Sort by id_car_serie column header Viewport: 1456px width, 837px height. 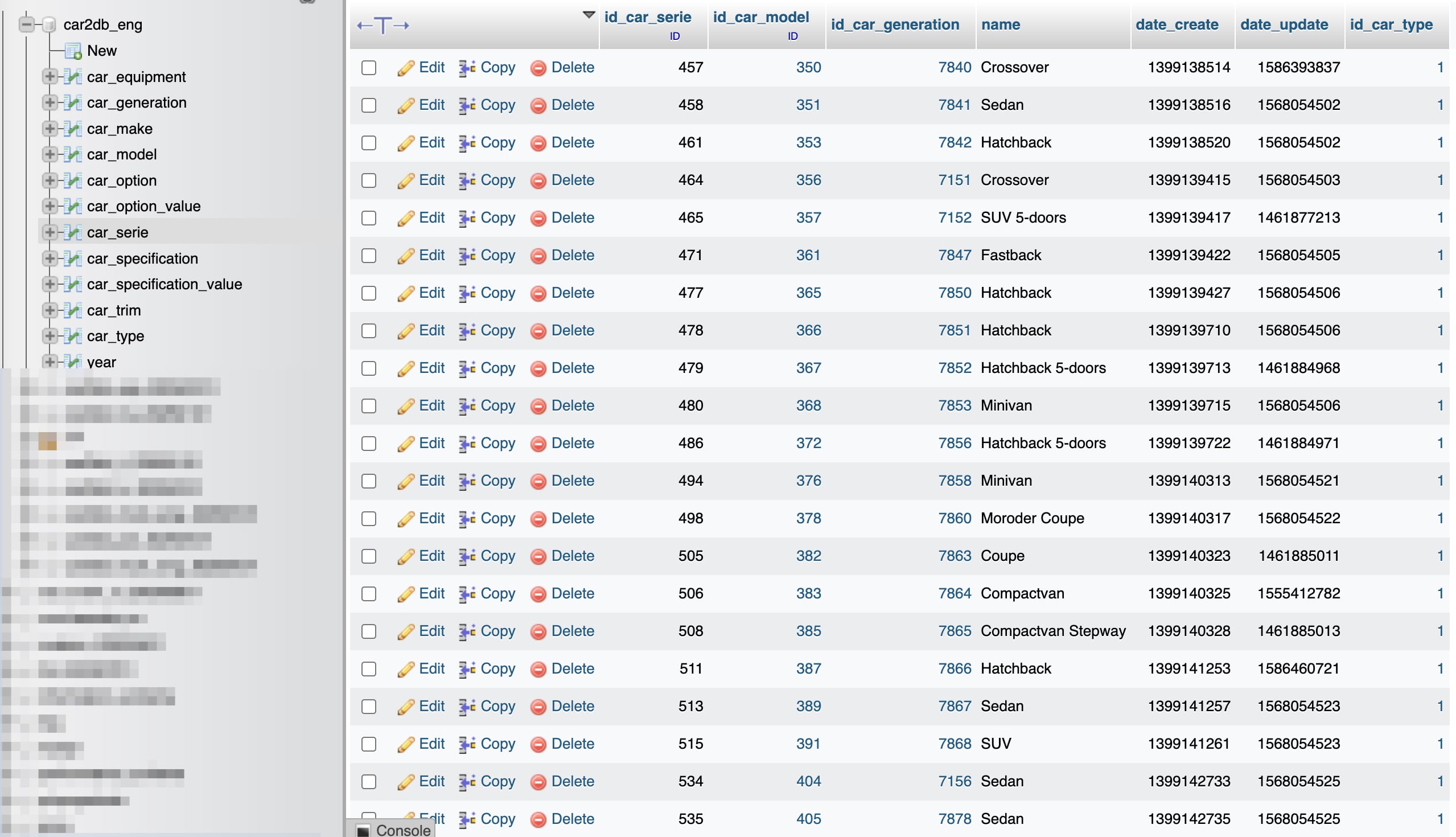coord(648,17)
